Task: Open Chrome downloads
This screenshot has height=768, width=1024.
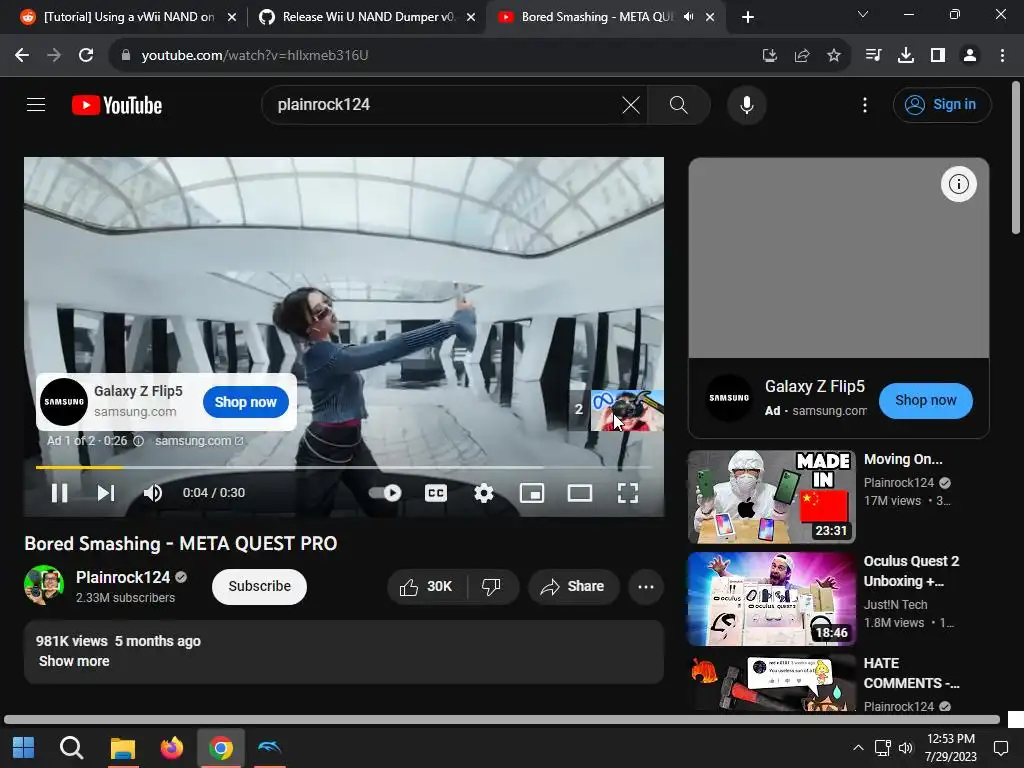Action: pyautogui.click(x=906, y=56)
